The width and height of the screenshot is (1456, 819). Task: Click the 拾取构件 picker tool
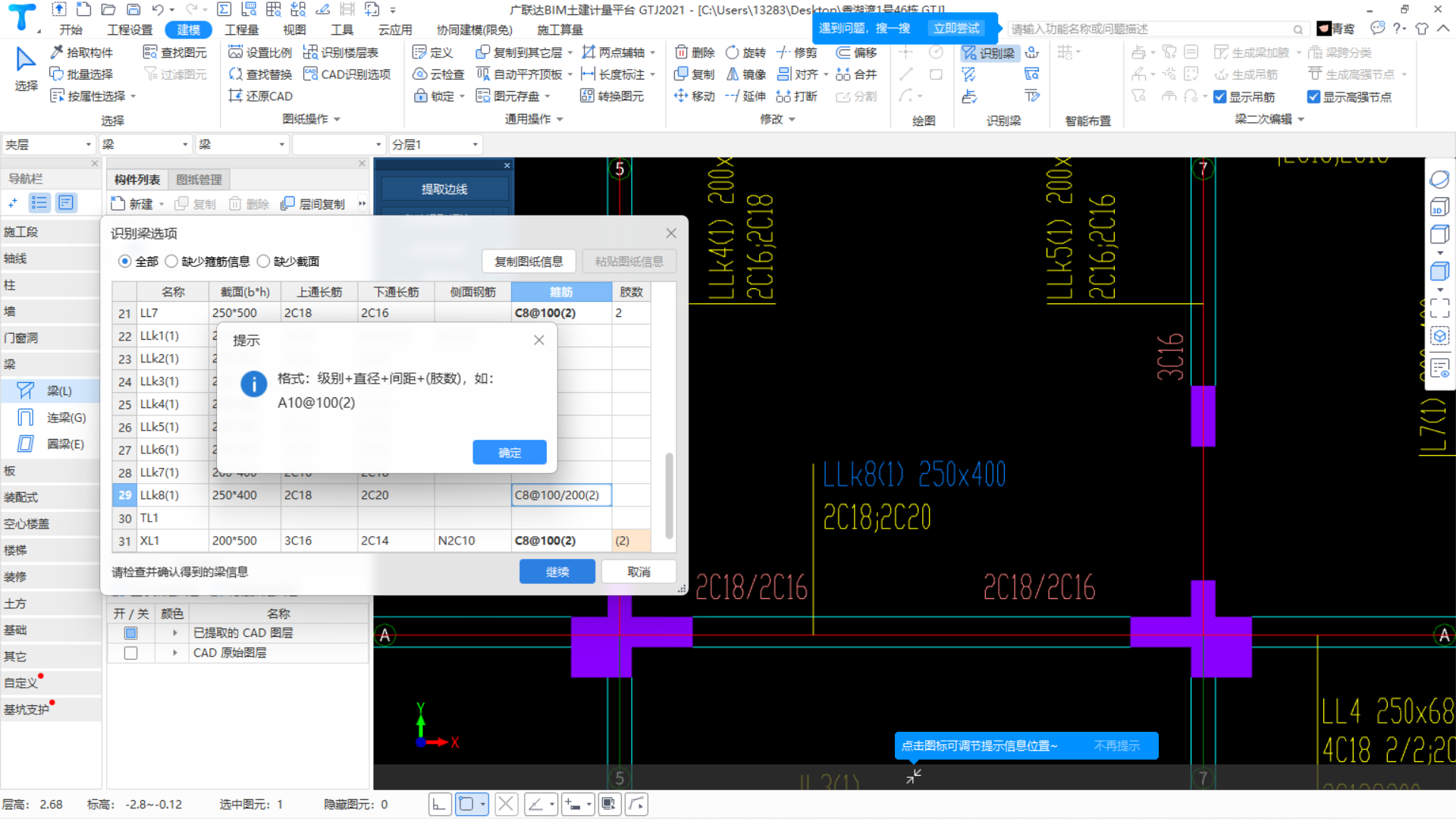point(82,52)
